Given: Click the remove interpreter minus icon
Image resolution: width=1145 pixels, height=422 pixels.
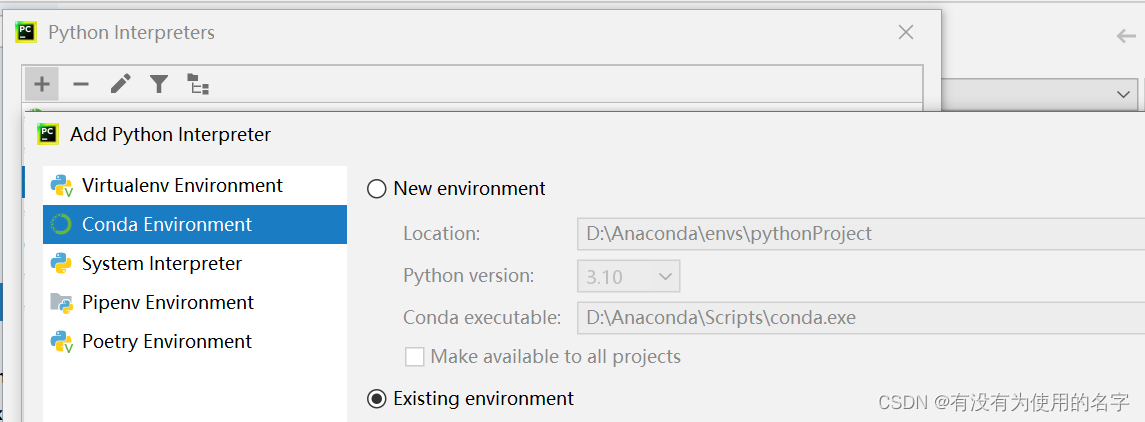Looking at the screenshot, I should (x=81, y=84).
